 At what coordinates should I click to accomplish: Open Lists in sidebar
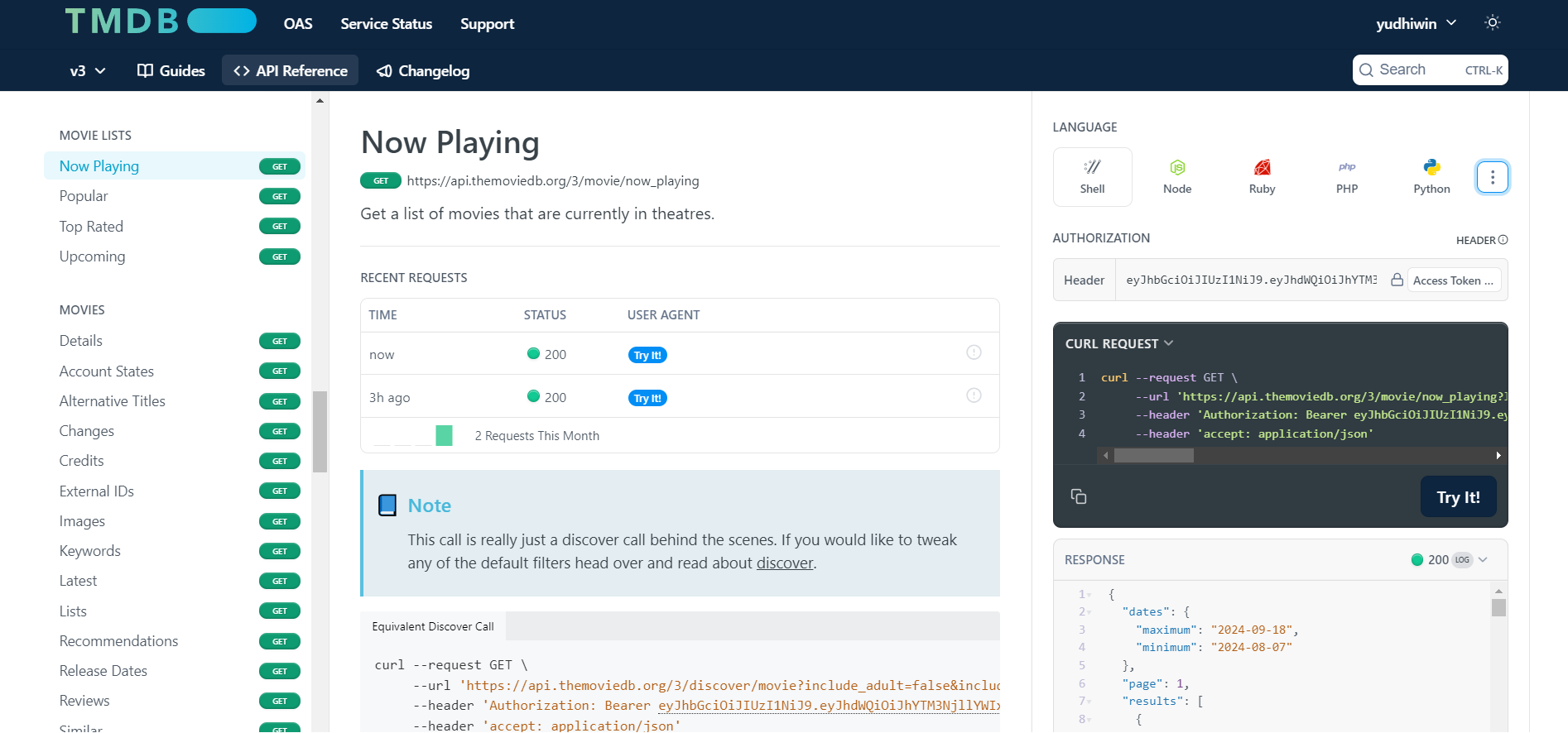click(x=175, y=611)
